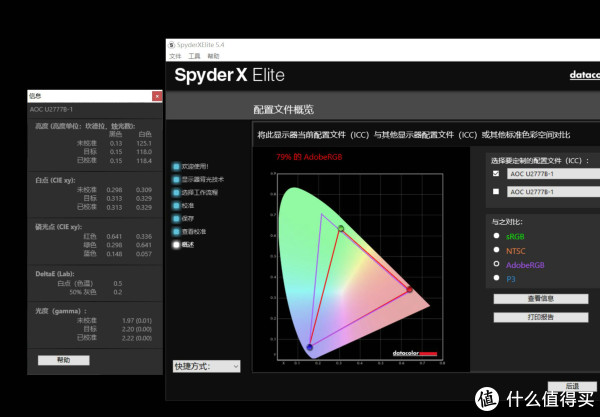
Task: Go to the 选择工作流程 step
Action: pos(195,192)
